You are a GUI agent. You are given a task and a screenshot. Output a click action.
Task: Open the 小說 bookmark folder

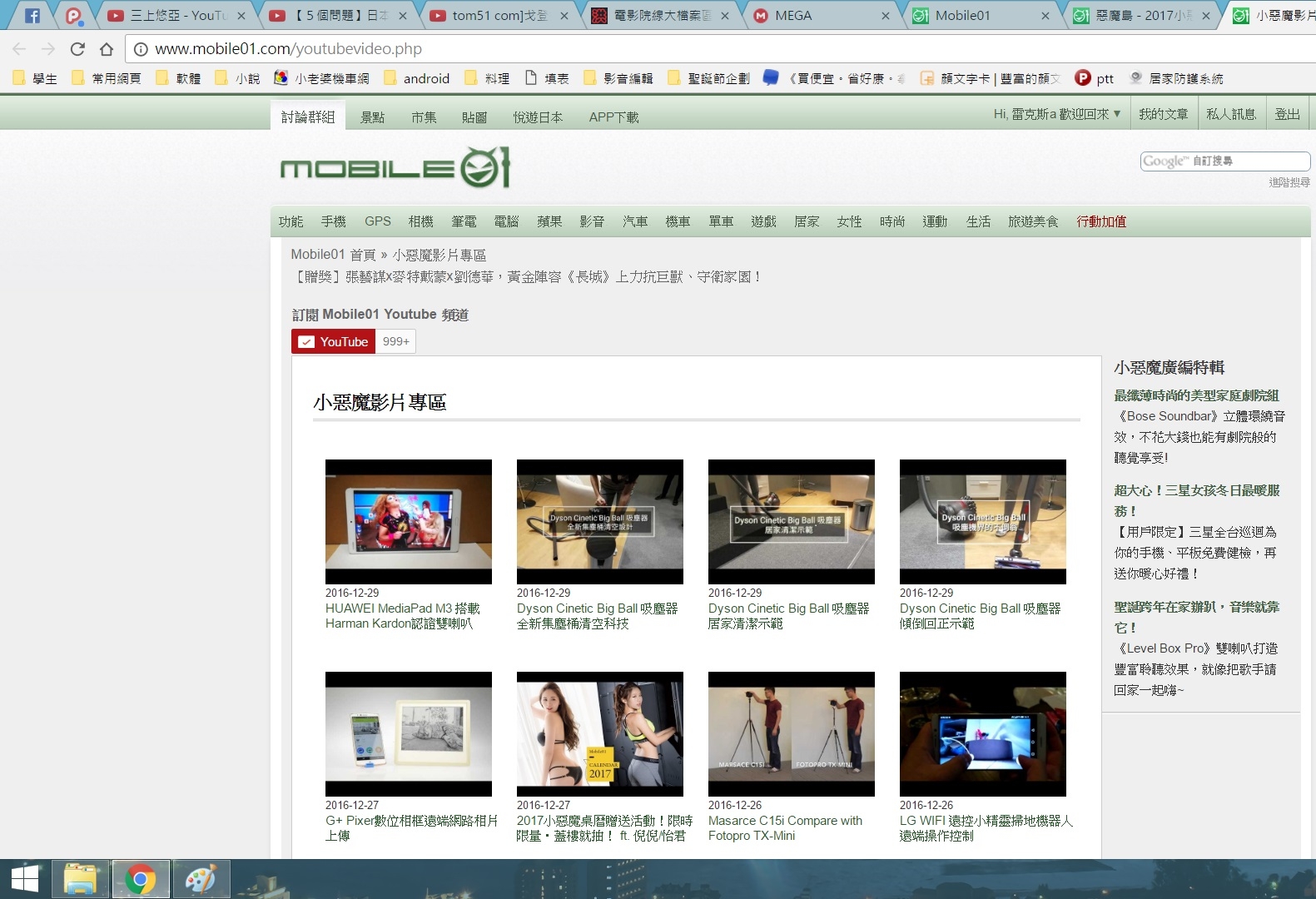[x=237, y=78]
